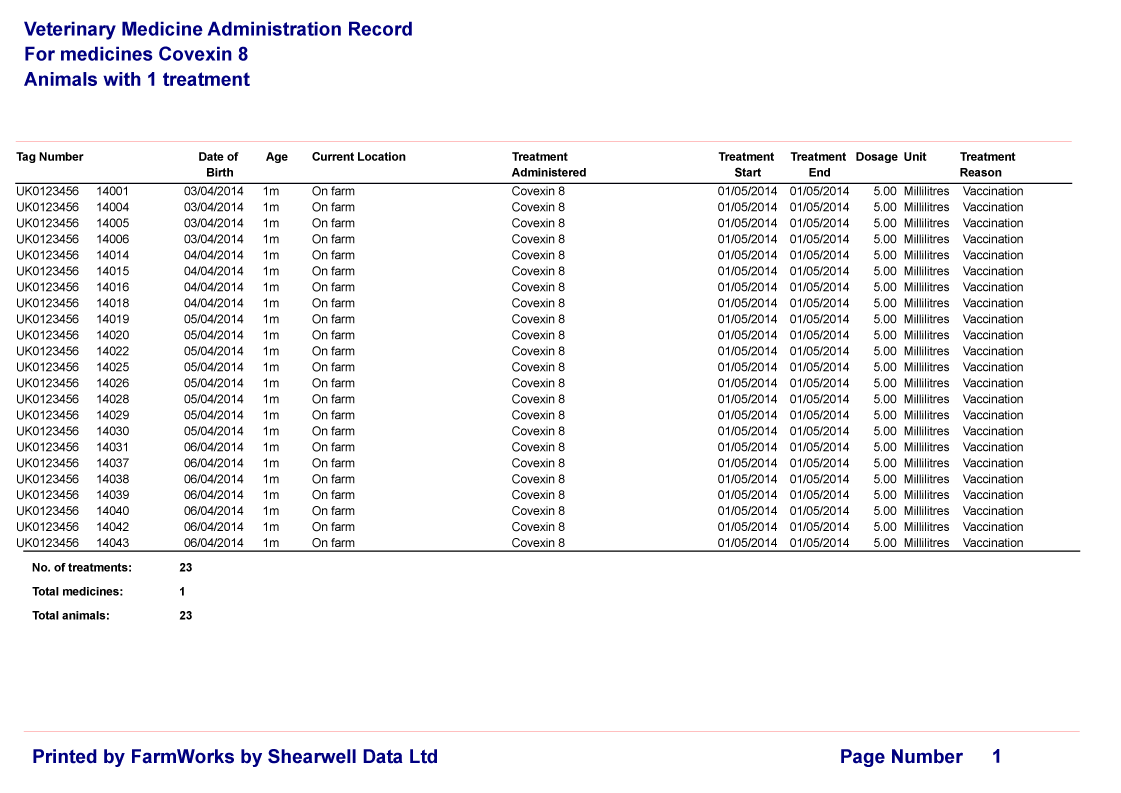Click the Current Location column header
Image resolution: width=1121 pixels, height=793 pixels.
coord(358,157)
